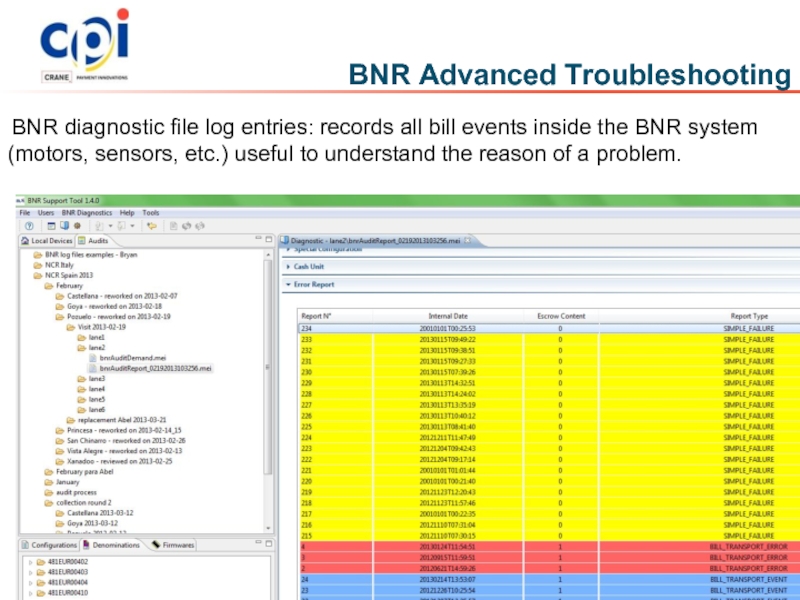Open dropdown arrow beside first greyed device icon
The image size is (800, 600).
coord(110,226)
